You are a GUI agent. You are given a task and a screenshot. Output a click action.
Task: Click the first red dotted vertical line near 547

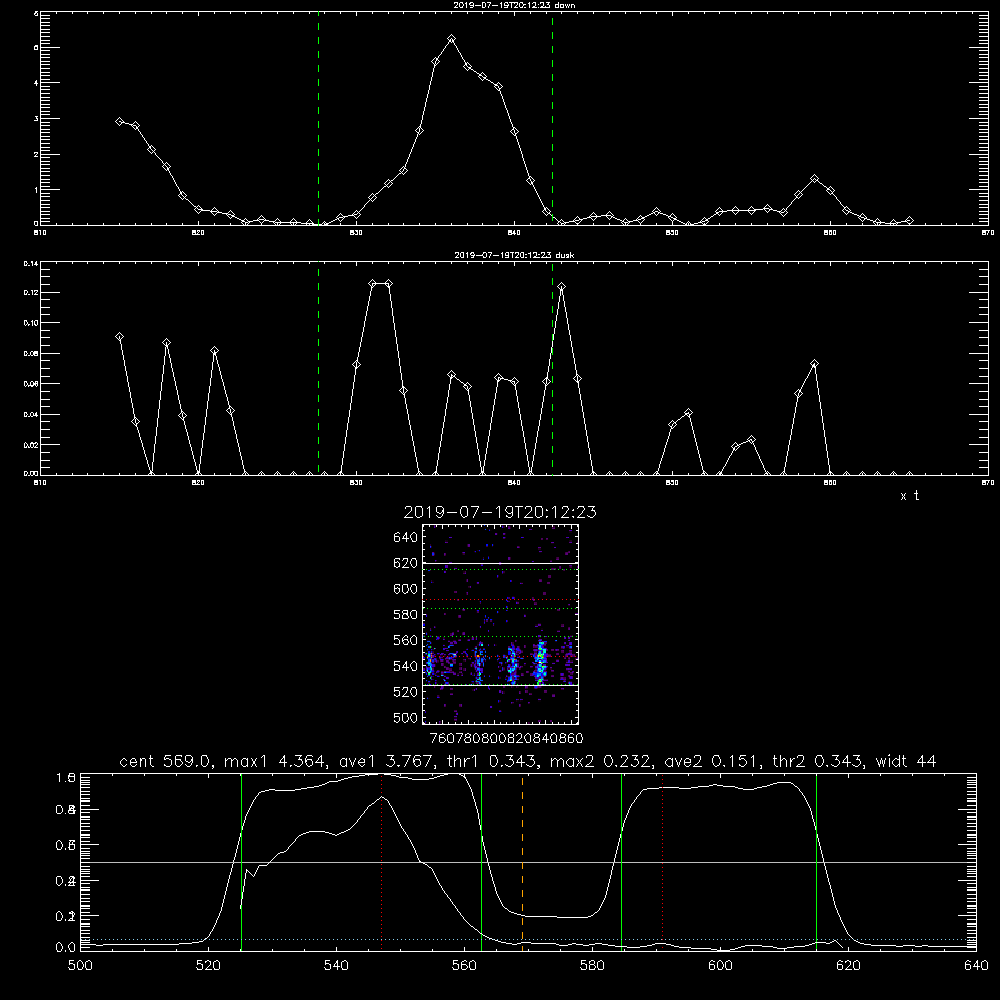381,861
